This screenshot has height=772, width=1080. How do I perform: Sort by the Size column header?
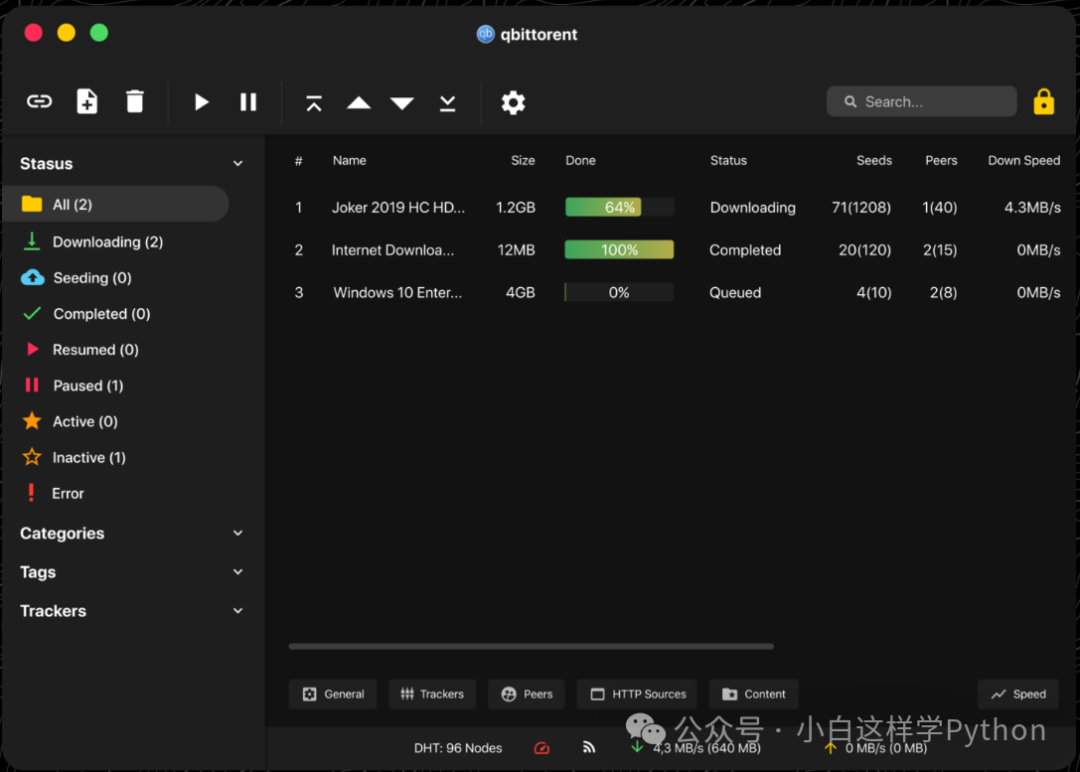tap(523, 160)
